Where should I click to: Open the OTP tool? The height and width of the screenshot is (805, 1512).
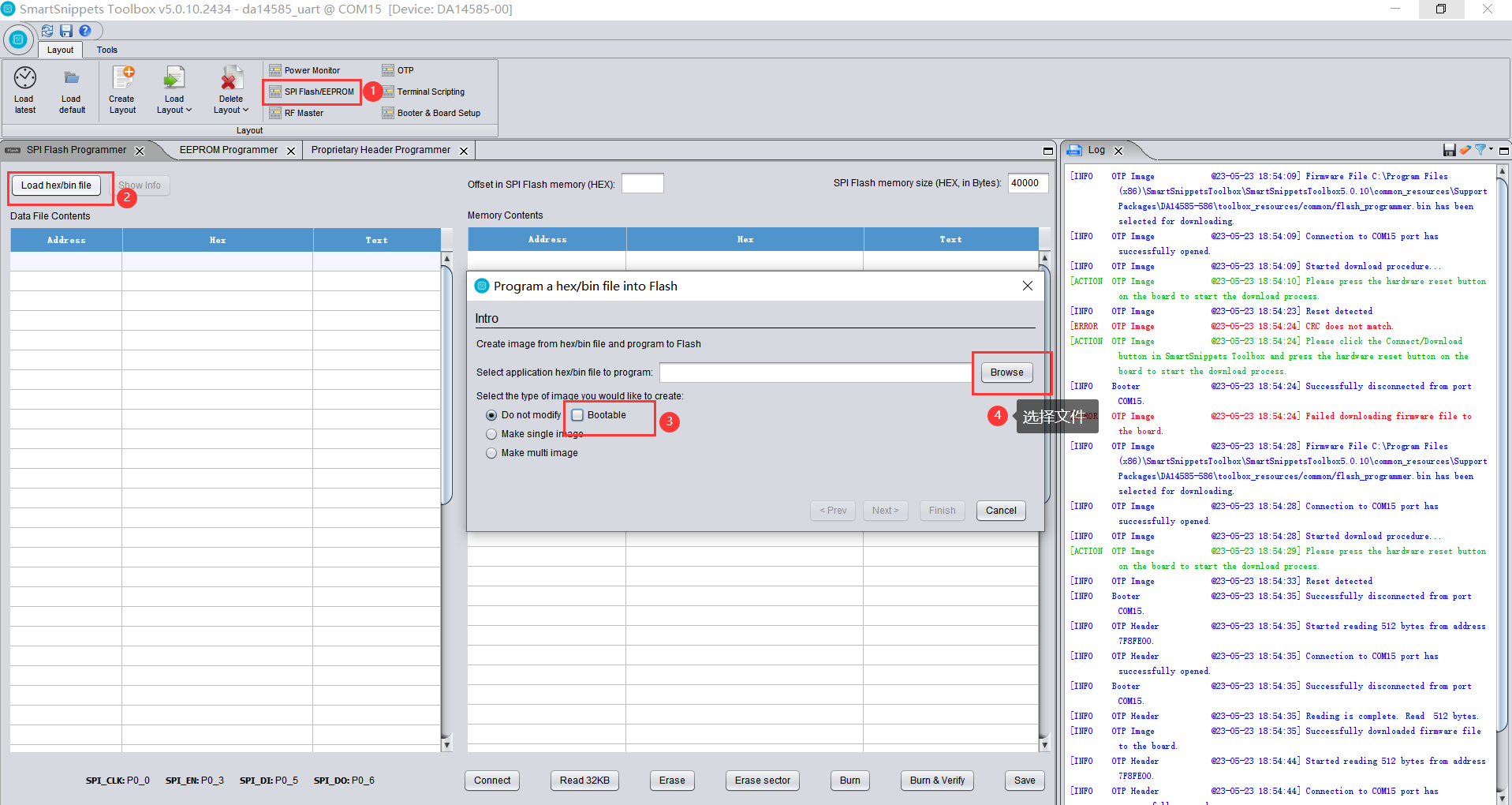398,70
